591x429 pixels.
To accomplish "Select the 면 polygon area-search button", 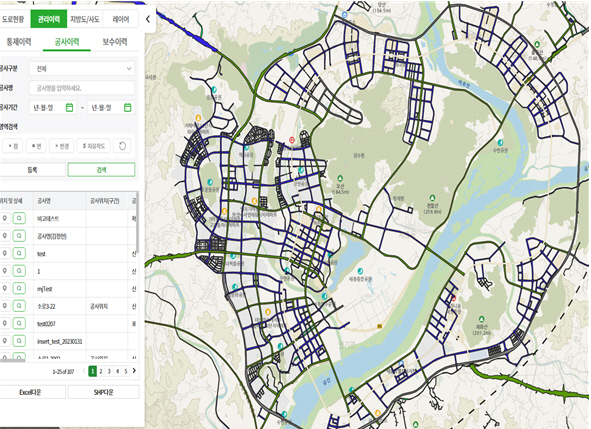I will point(36,146).
